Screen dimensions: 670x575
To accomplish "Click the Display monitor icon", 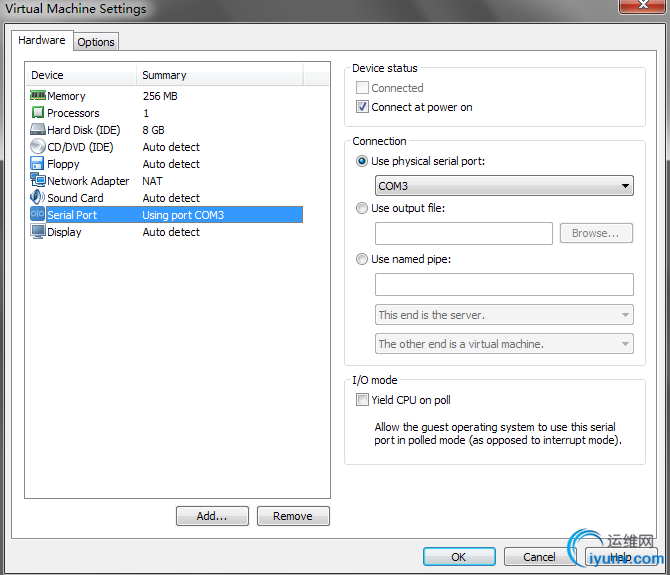I will pos(38,232).
